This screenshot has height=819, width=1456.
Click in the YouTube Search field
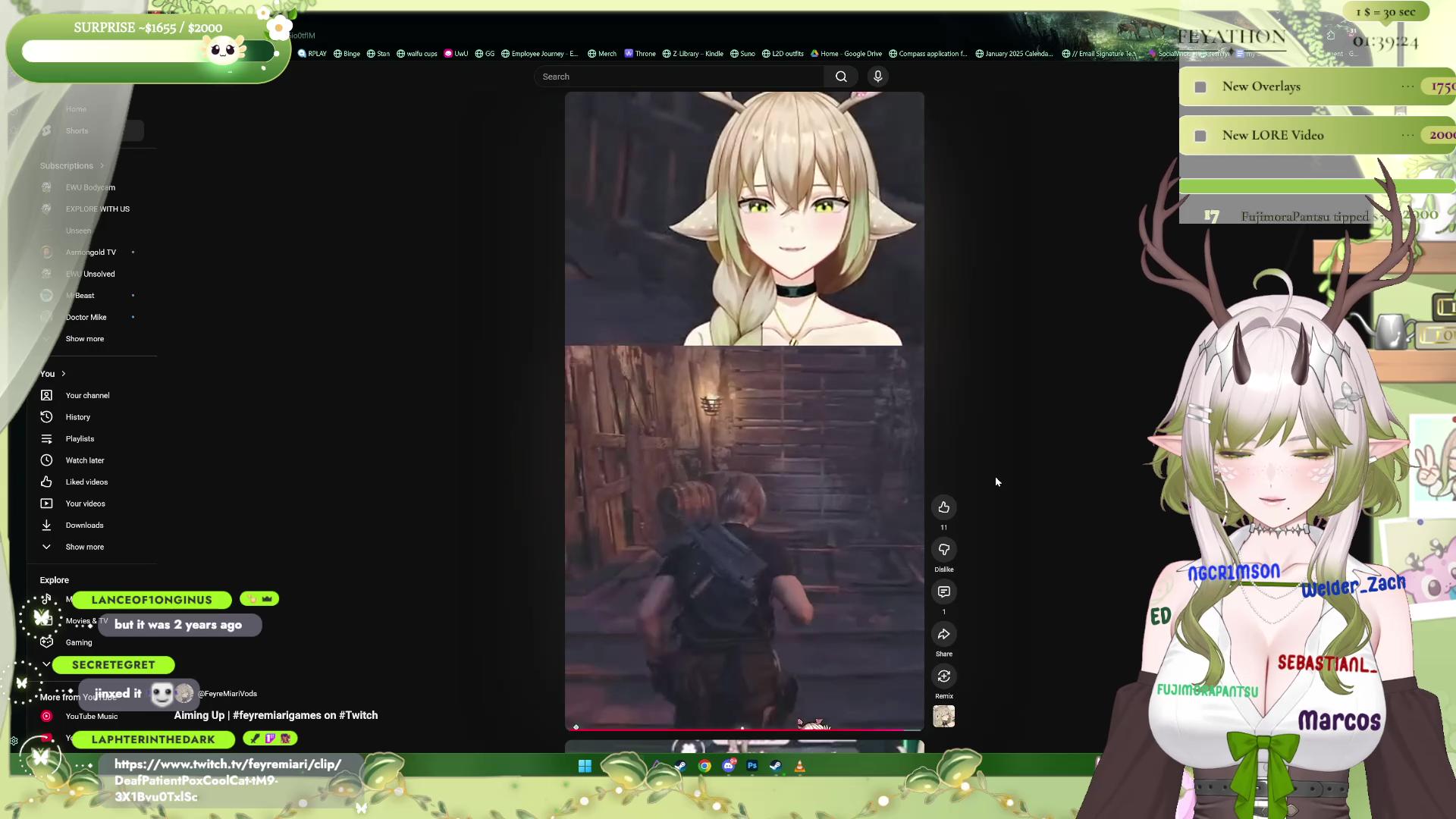(679, 77)
